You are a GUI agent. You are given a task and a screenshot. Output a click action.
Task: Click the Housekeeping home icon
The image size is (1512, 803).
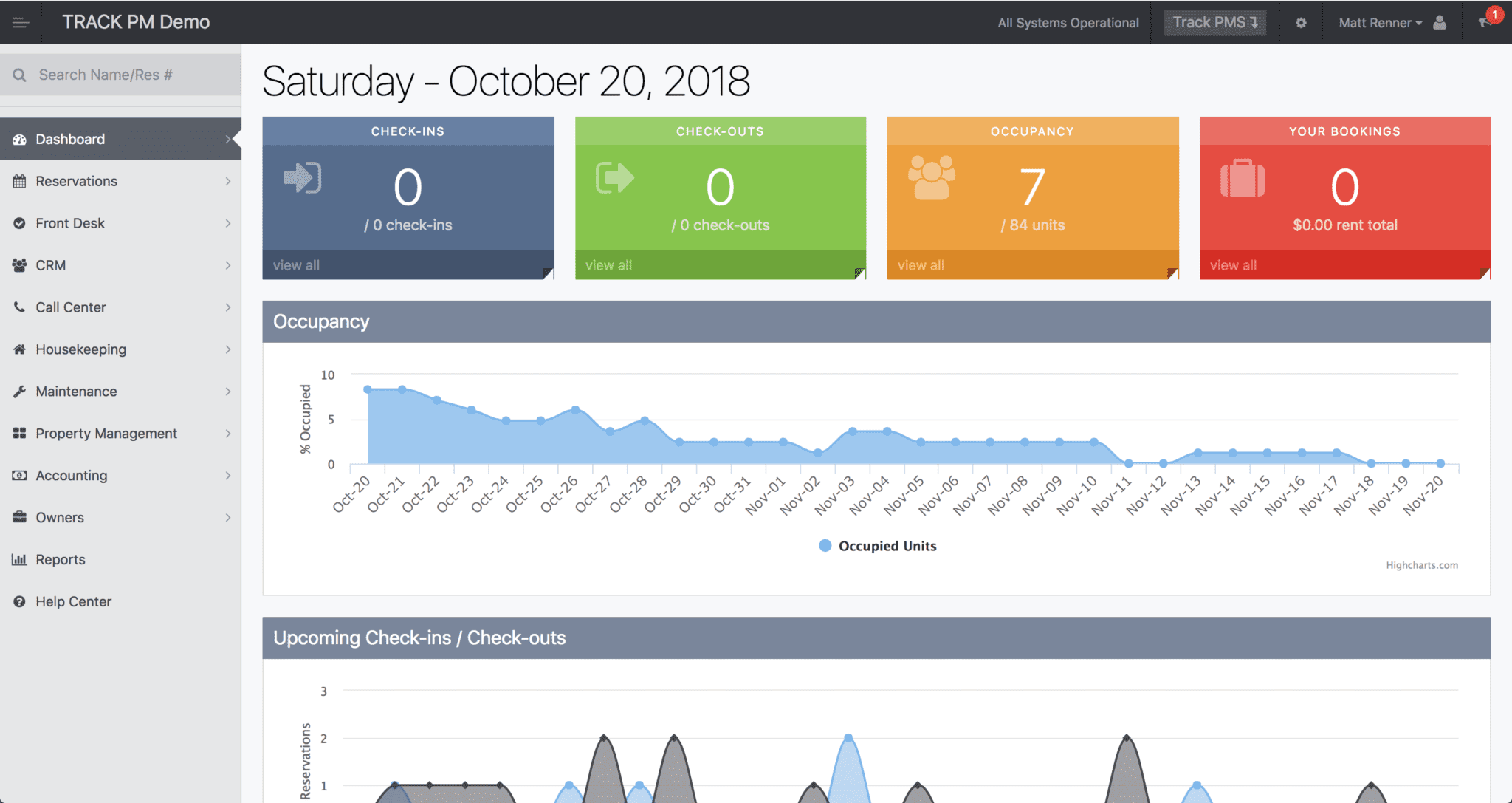tap(19, 349)
